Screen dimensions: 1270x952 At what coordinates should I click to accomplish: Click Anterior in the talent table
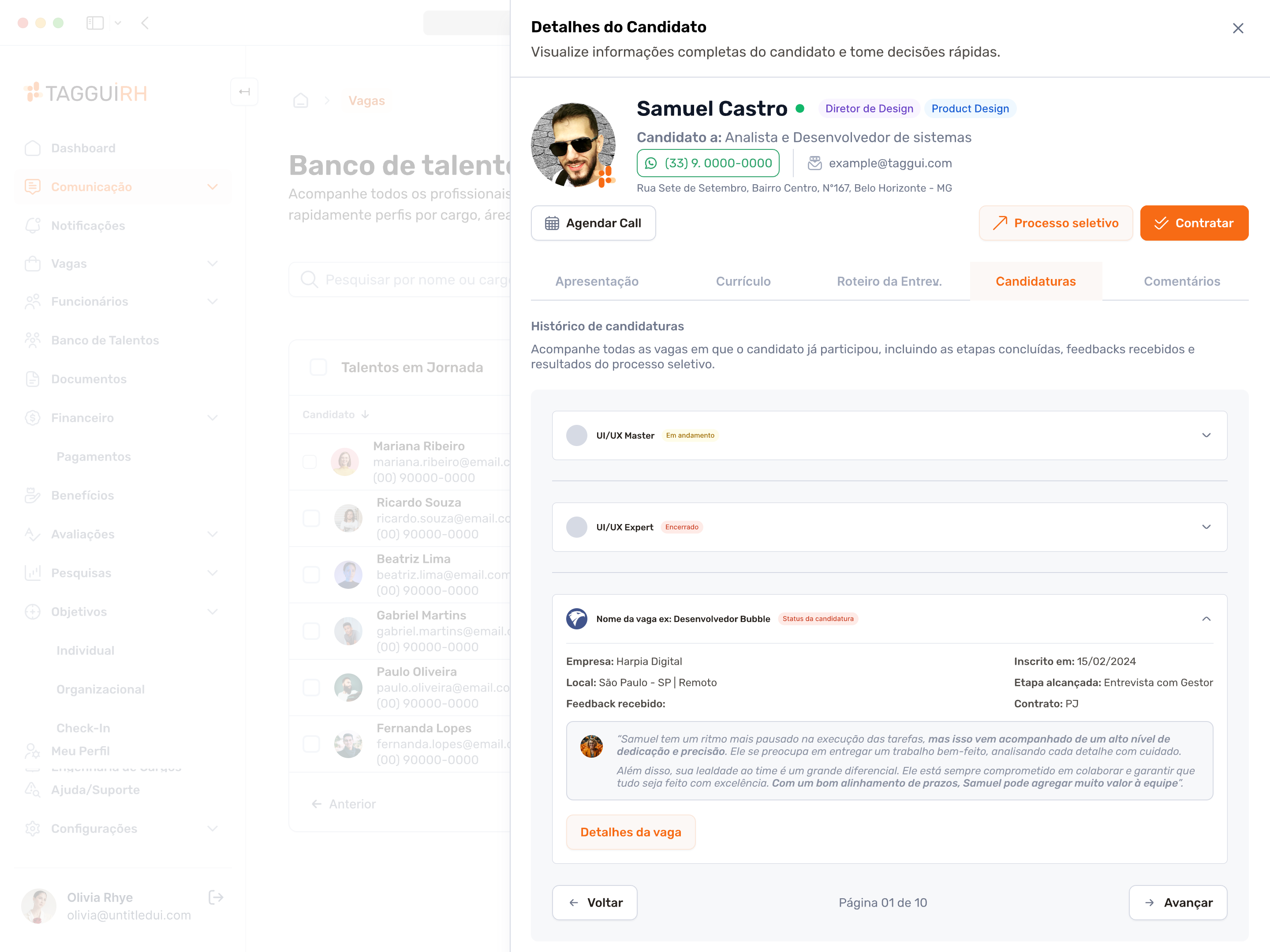(344, 804)
